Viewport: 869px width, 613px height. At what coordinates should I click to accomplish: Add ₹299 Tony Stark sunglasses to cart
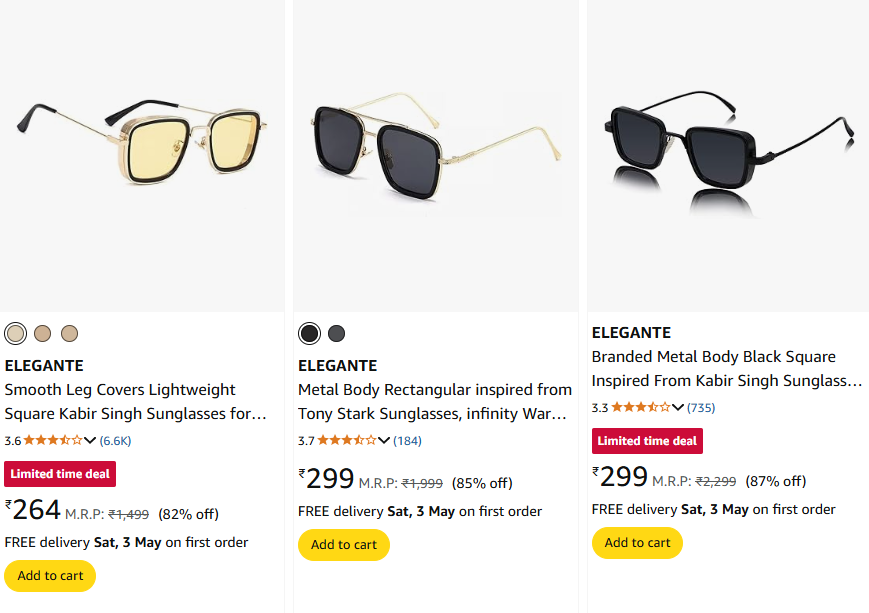344,545
